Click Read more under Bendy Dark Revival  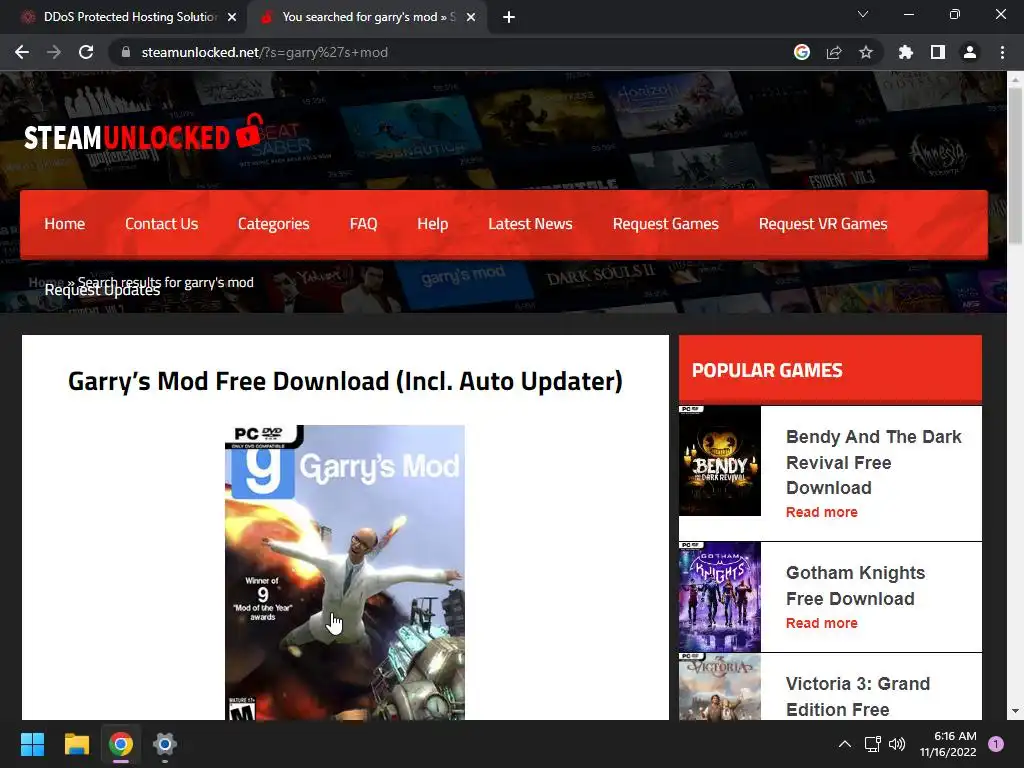(822, 512)
